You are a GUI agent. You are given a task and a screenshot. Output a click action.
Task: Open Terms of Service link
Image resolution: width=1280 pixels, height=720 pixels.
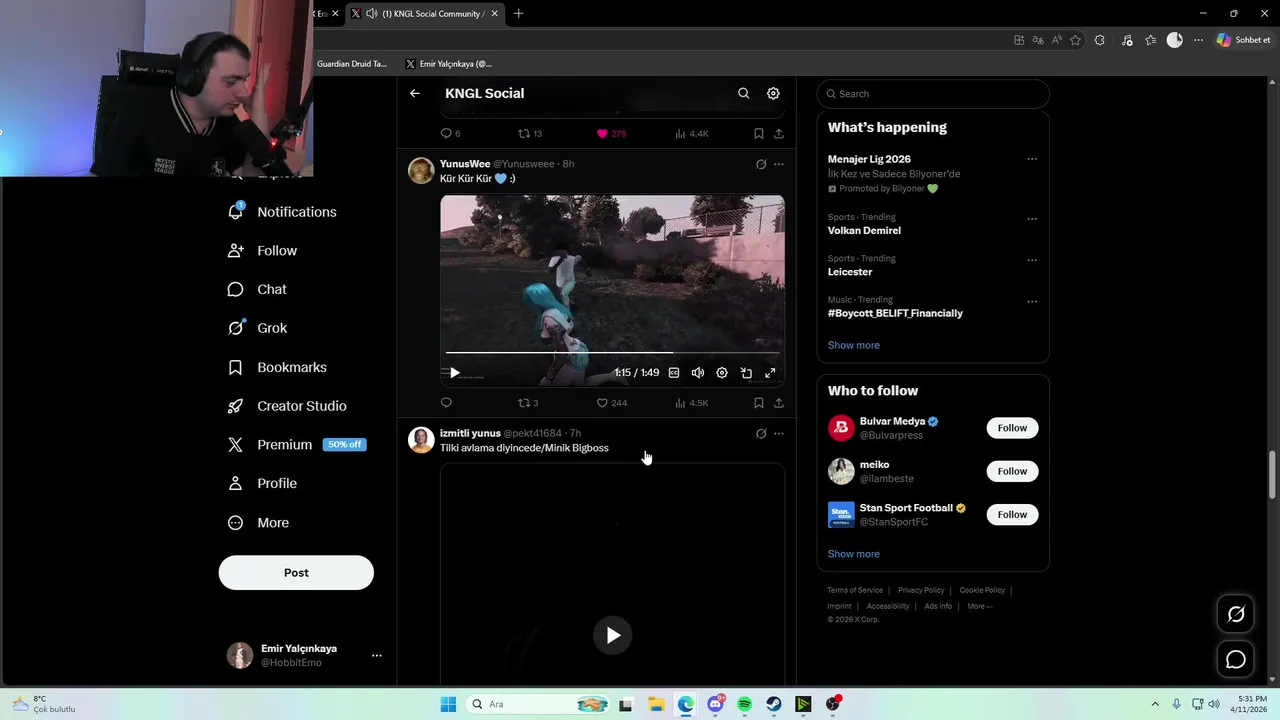coord(855,590)
